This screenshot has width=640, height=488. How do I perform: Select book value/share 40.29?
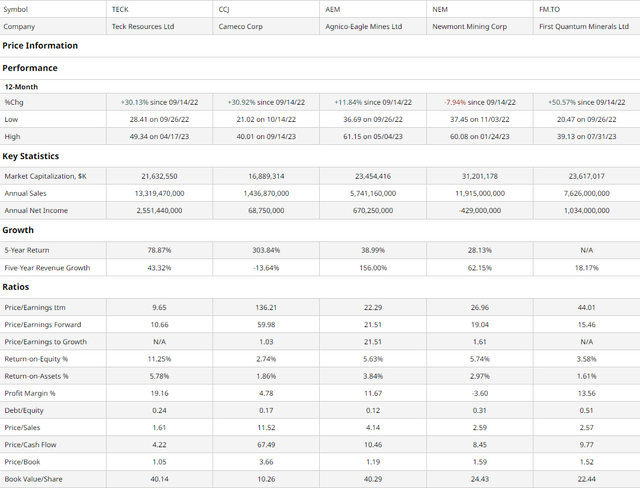point(373,479)
